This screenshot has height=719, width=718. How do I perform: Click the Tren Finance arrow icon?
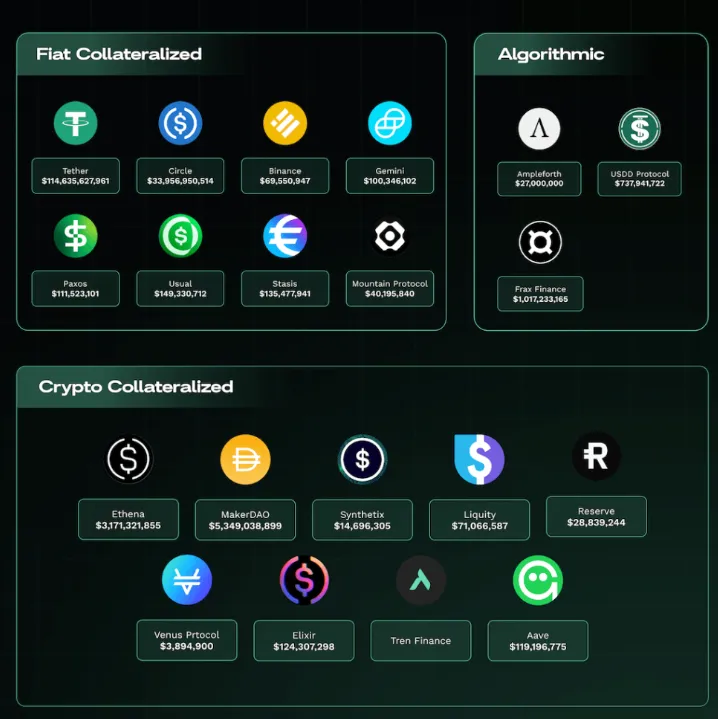pos(421,580)
